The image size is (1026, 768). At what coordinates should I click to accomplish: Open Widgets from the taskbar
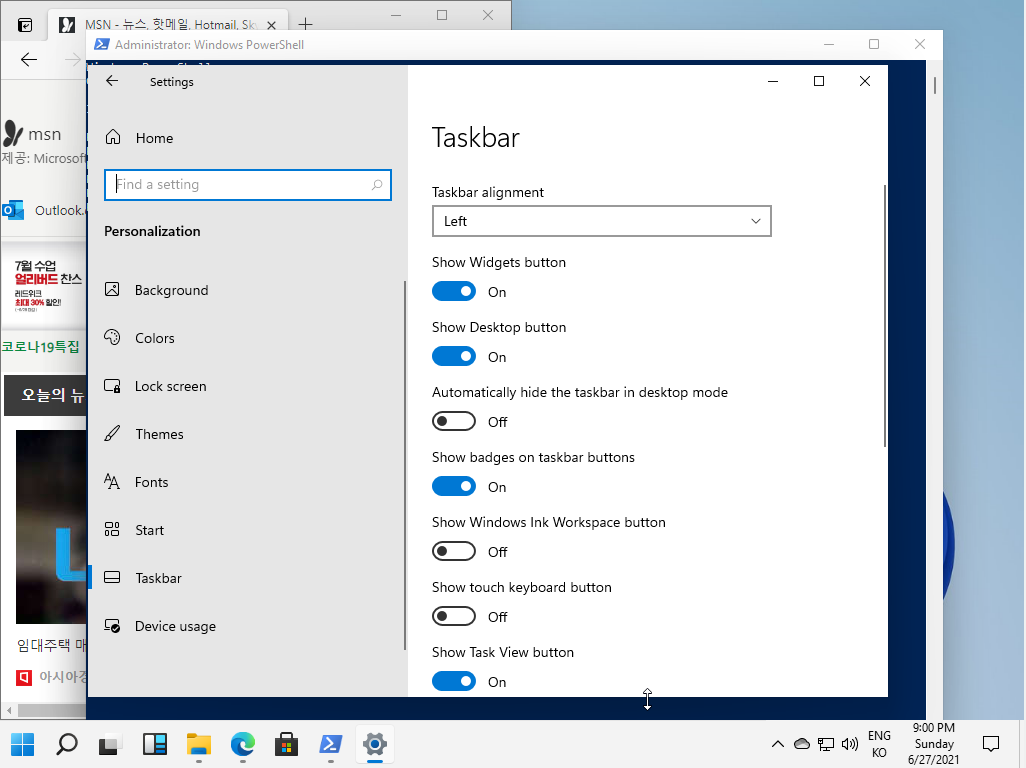154,744
